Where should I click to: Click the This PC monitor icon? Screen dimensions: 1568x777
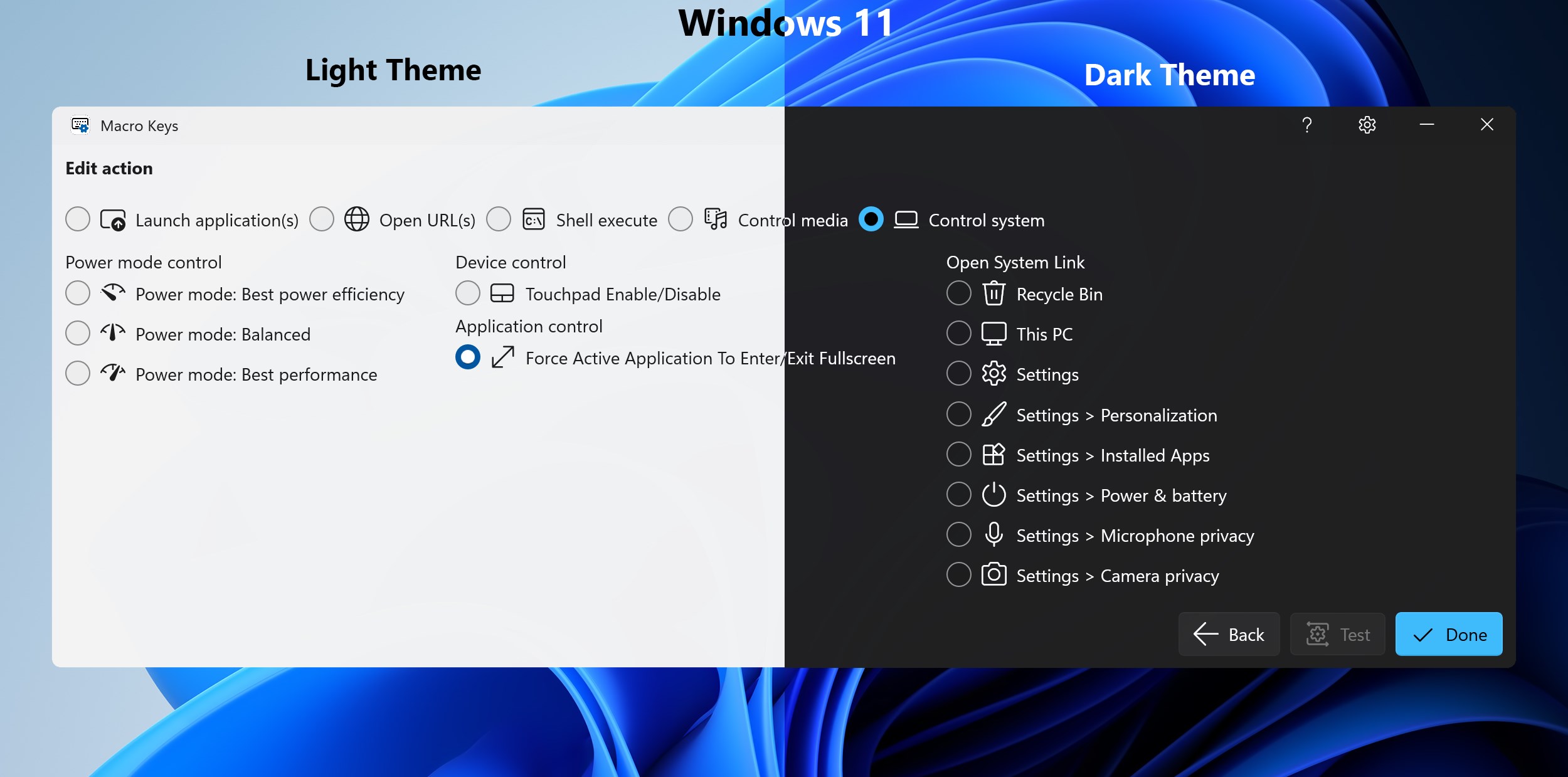pyautogui.click(x=994, y=333)
